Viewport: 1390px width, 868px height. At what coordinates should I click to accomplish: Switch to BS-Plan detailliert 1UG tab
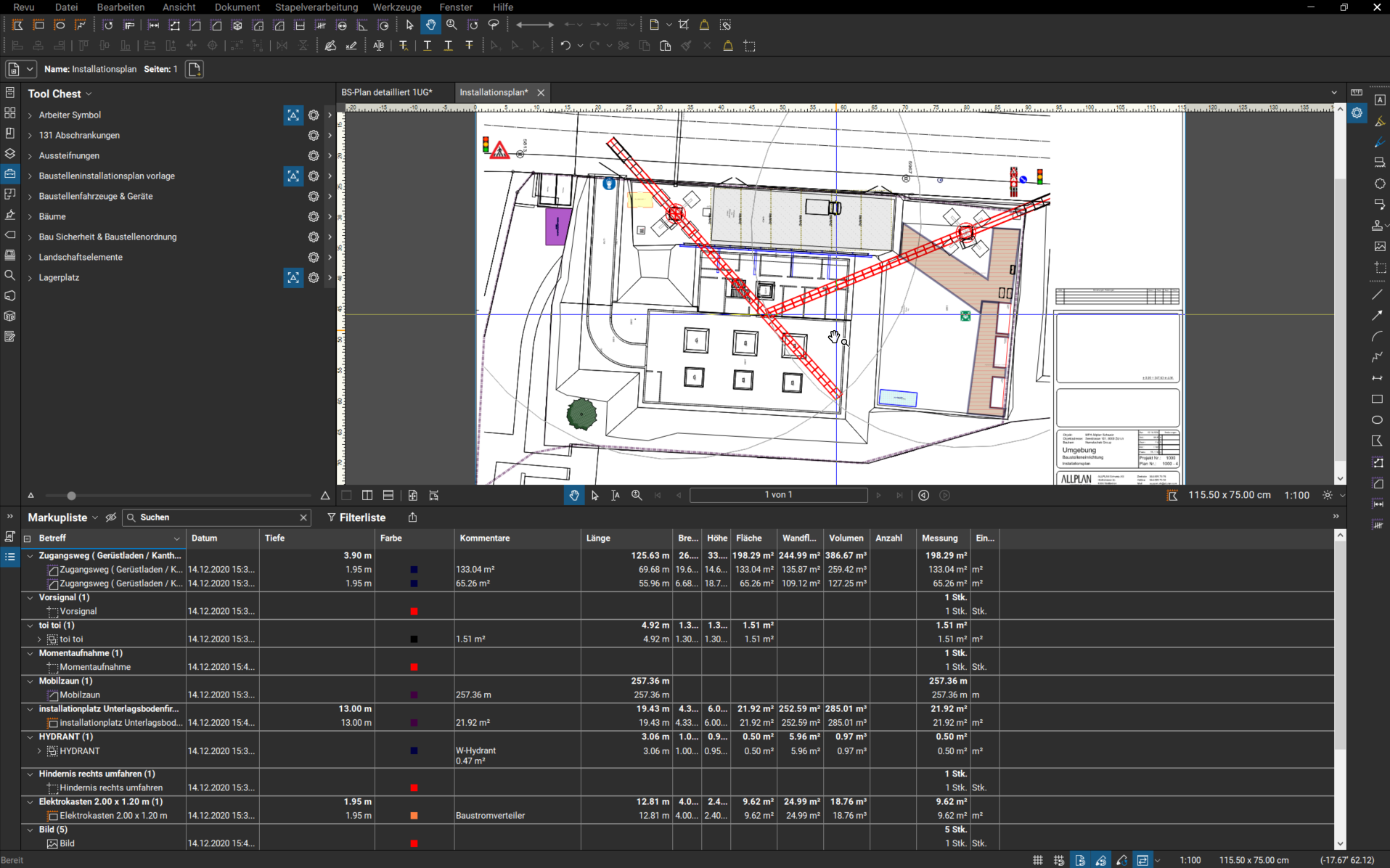[386, 92]
